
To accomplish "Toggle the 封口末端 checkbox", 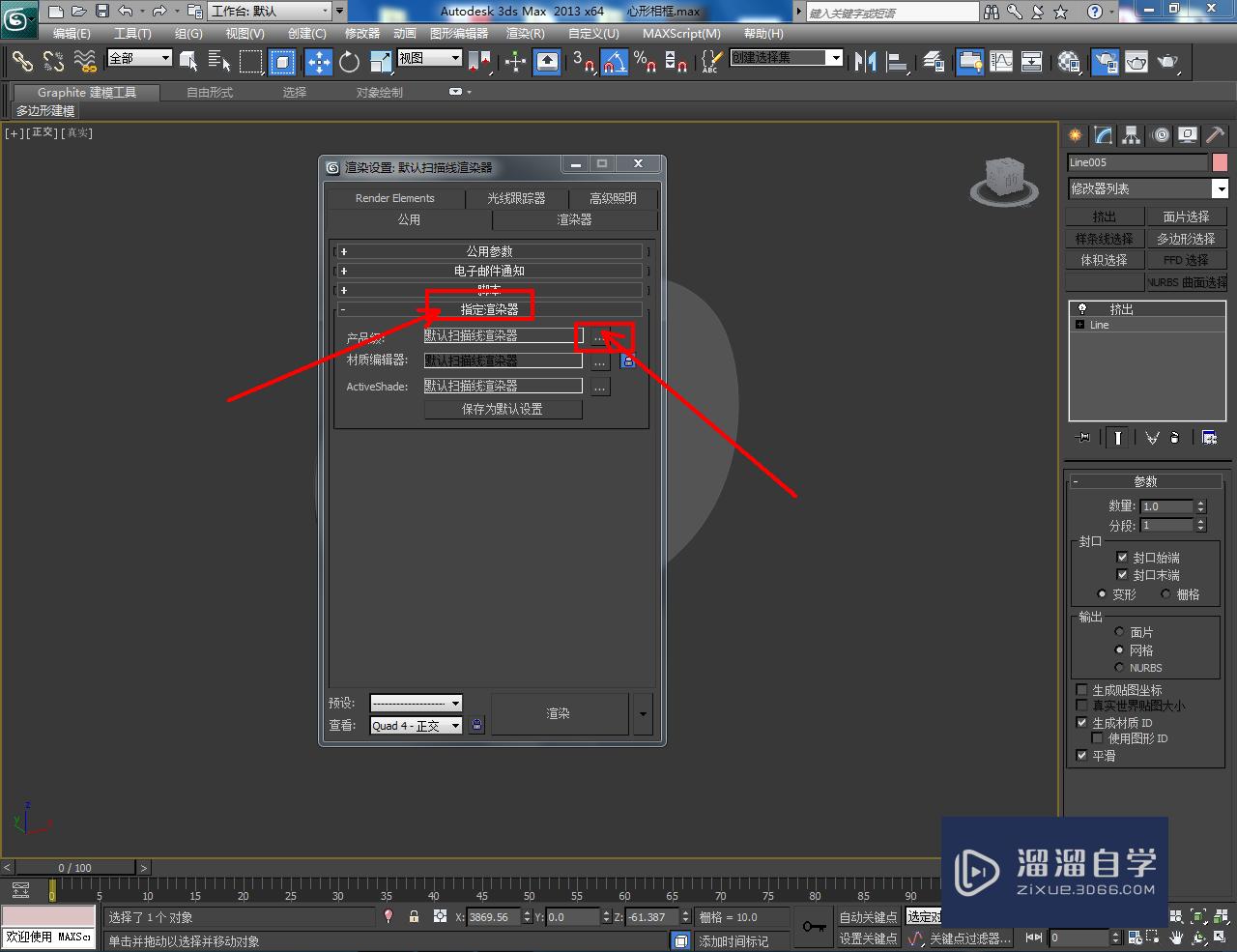I will coord(1122,574).
